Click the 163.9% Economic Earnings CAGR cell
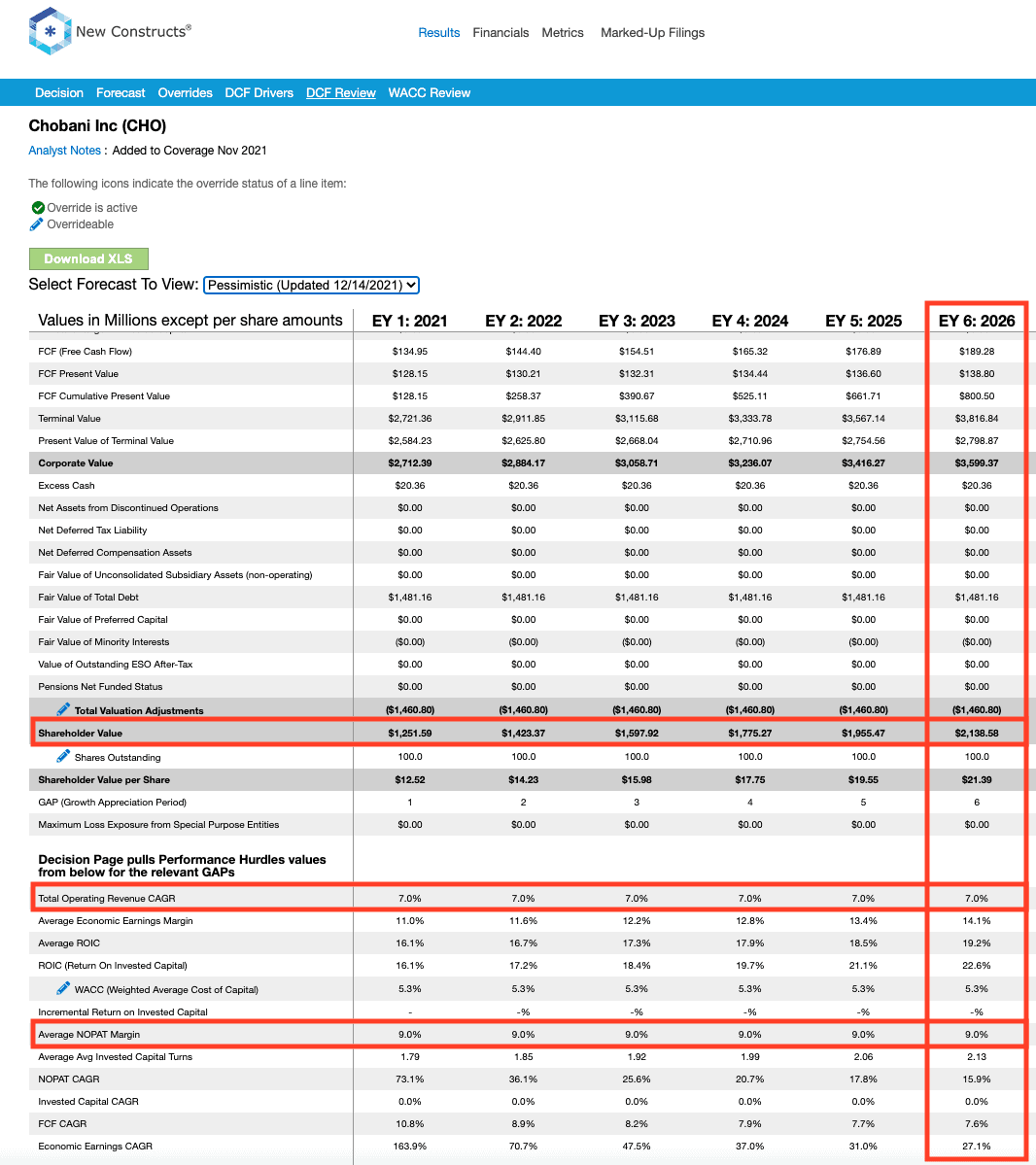The image size is (1036, 1165). click(410, 1146)
